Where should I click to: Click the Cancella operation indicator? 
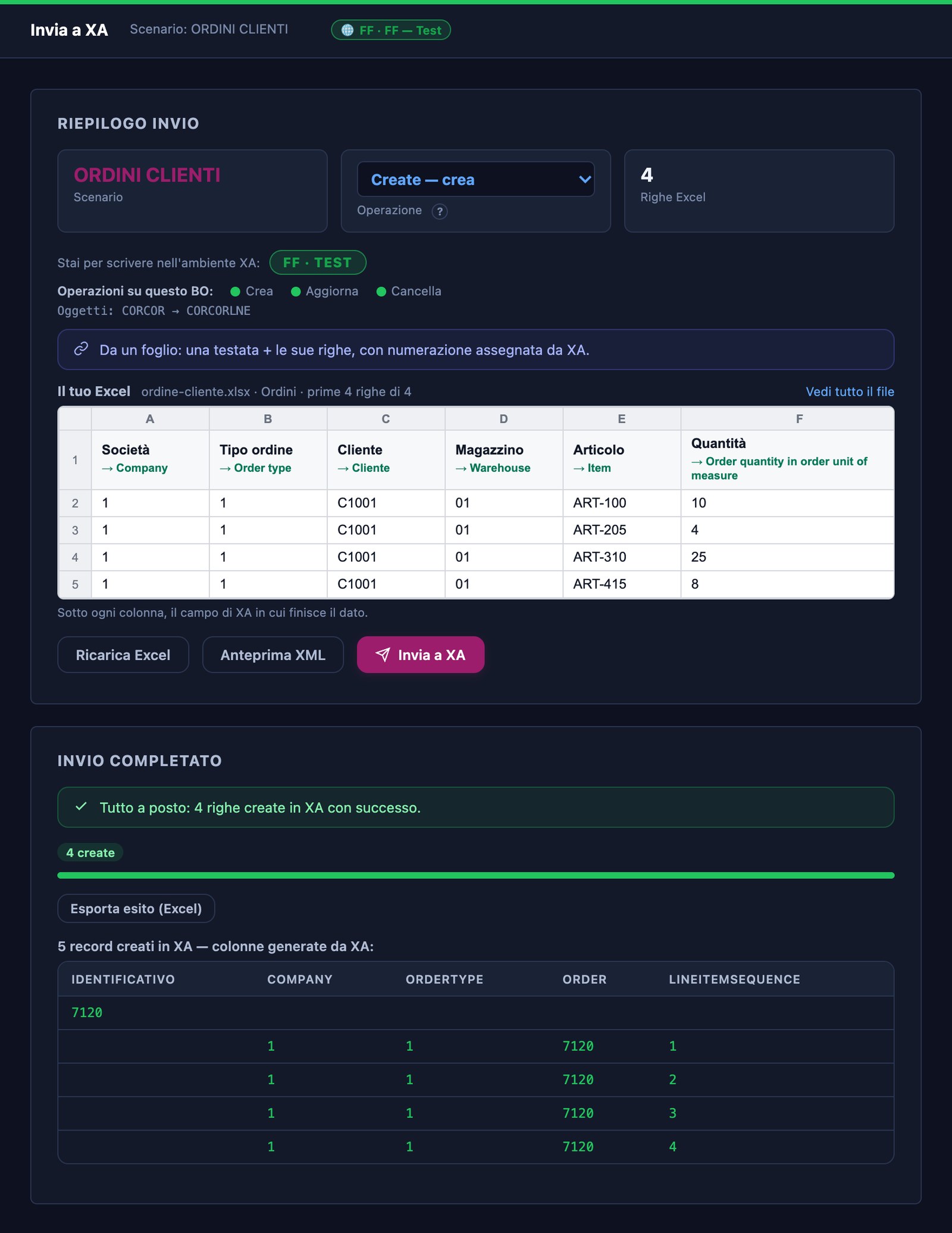pyautogui.click(x=409, y=291)
